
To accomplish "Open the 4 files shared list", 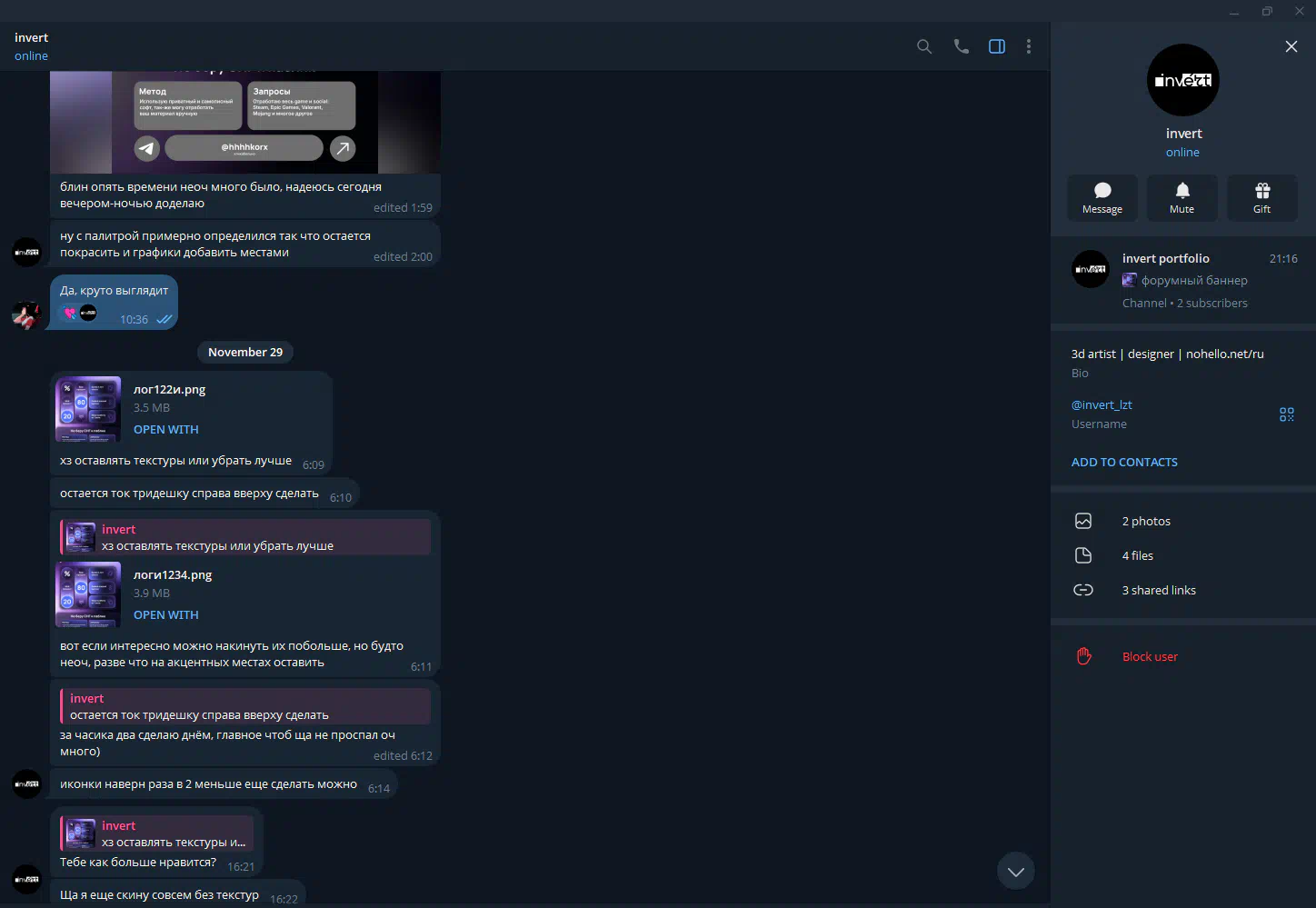I will coord(1137,555).
